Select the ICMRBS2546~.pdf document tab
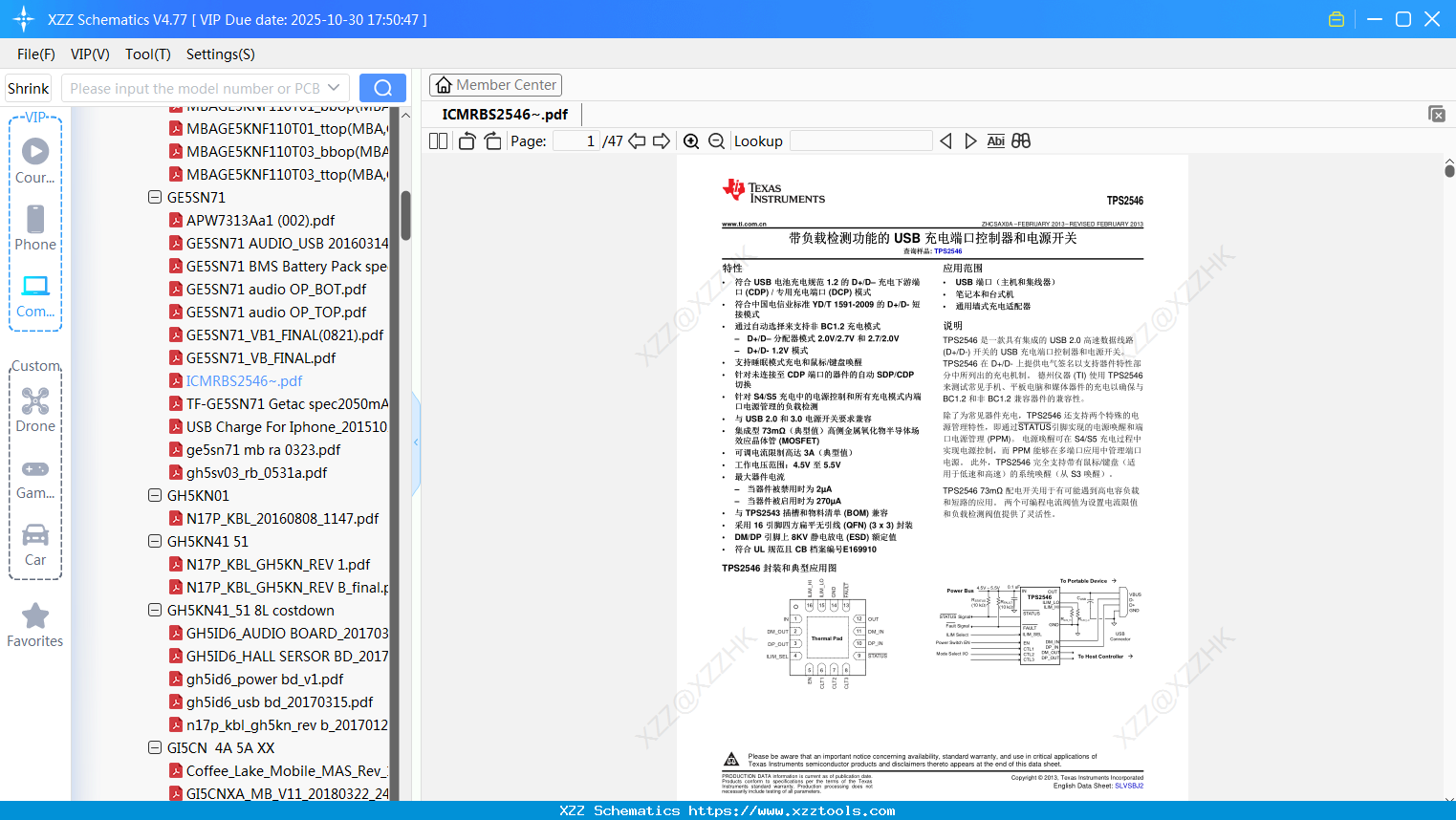1456x820 pixels. click(505, 114)
